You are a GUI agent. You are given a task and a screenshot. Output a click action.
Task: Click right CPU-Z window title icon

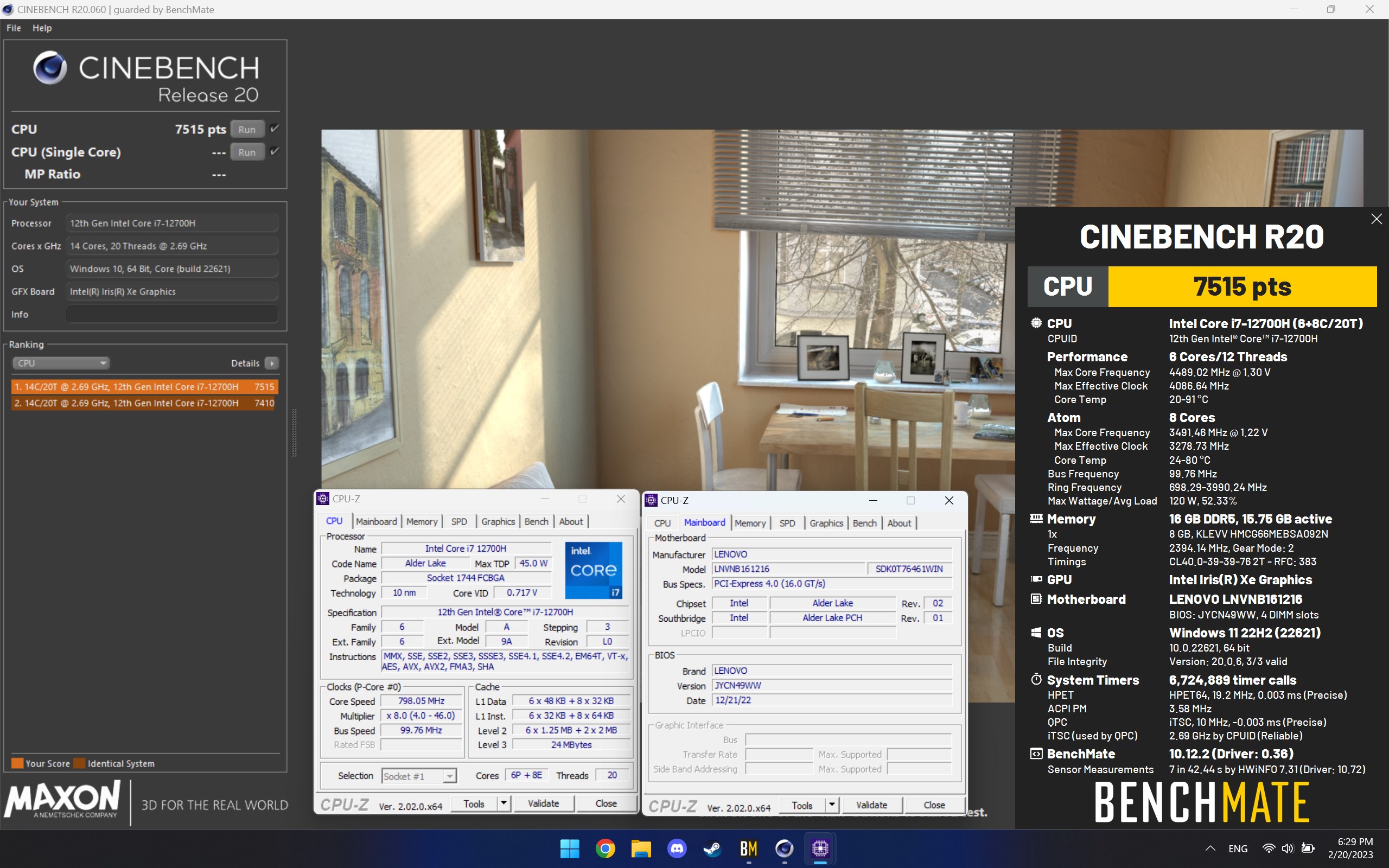[652, 500]
